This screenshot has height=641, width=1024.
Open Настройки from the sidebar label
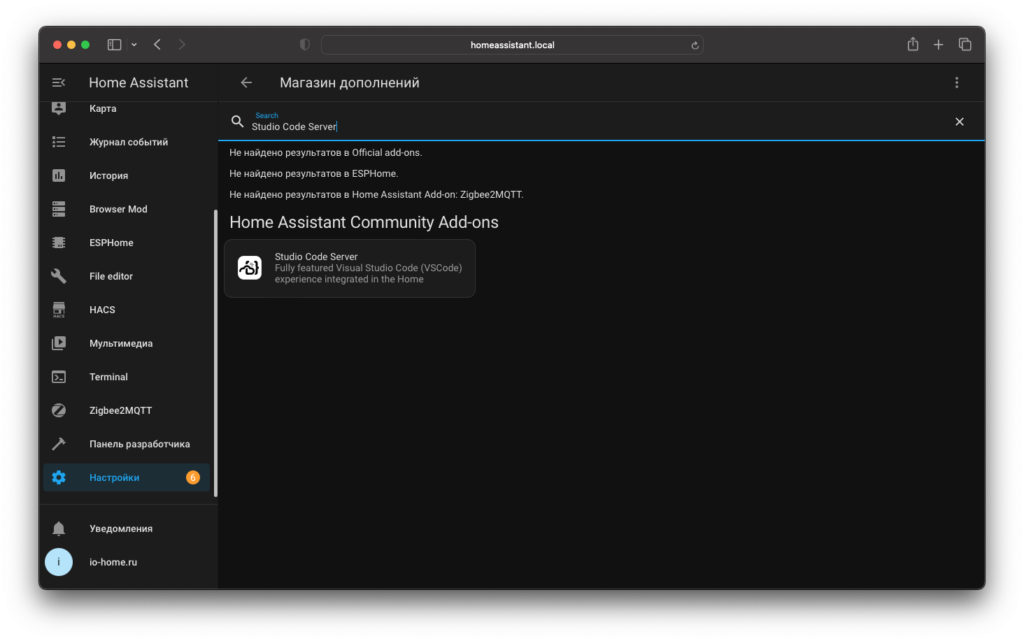114,477
